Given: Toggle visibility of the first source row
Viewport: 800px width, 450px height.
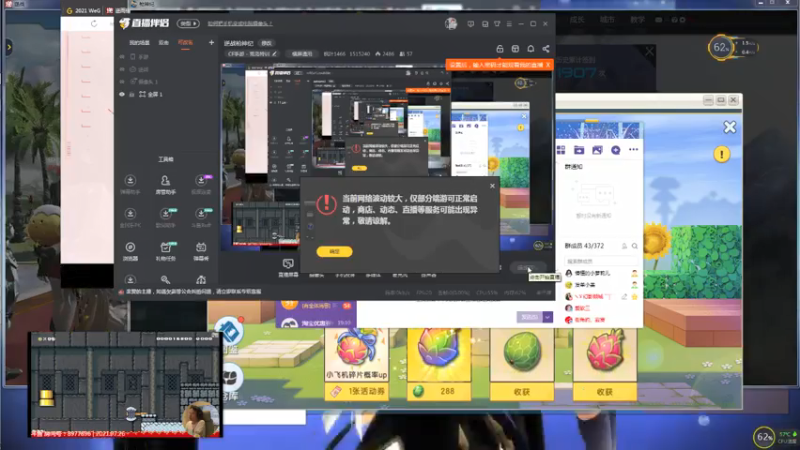Looking at the screenshot, I should (122, 57).
